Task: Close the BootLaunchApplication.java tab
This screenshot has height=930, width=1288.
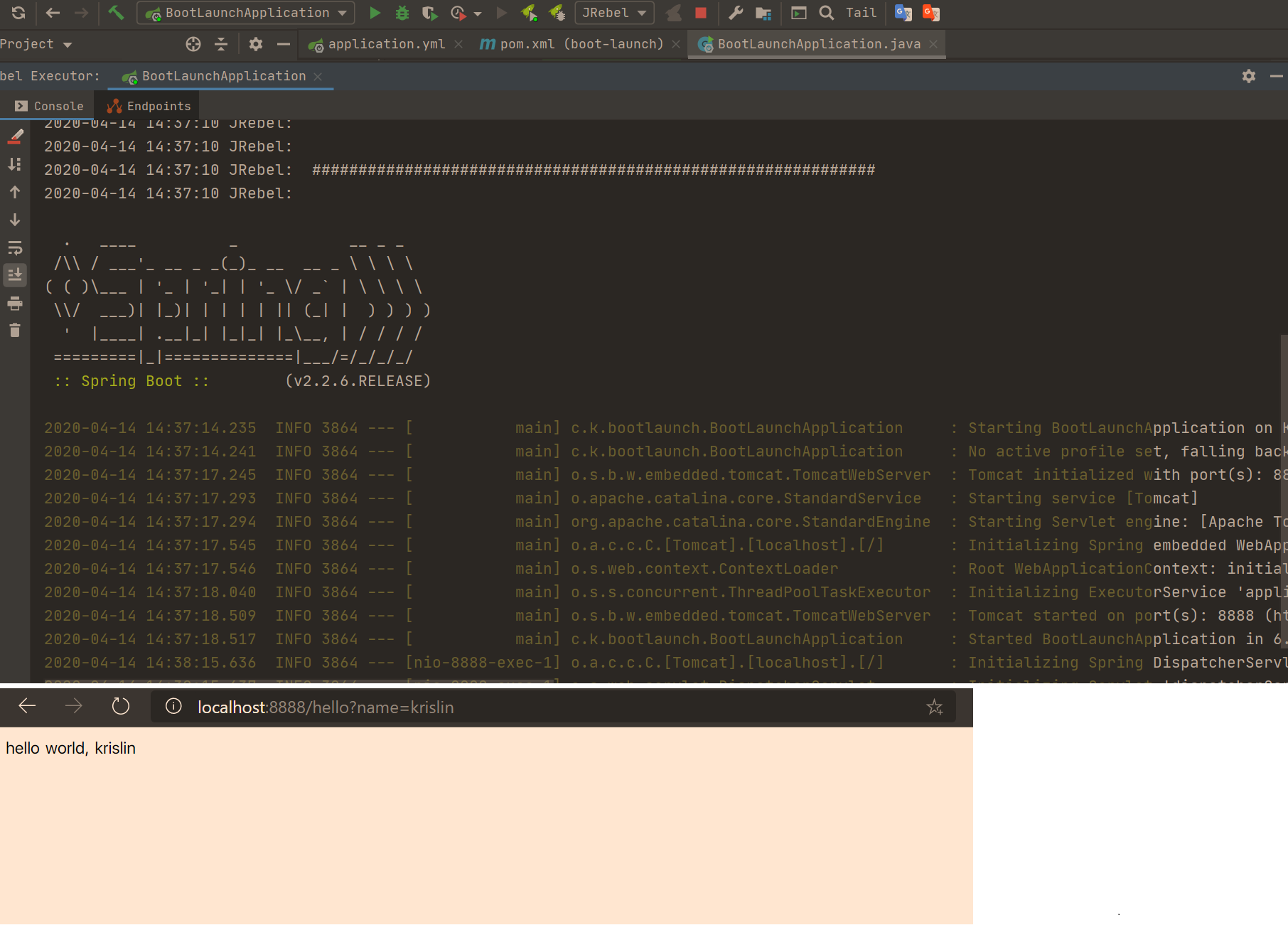Action: click(933, 44)
